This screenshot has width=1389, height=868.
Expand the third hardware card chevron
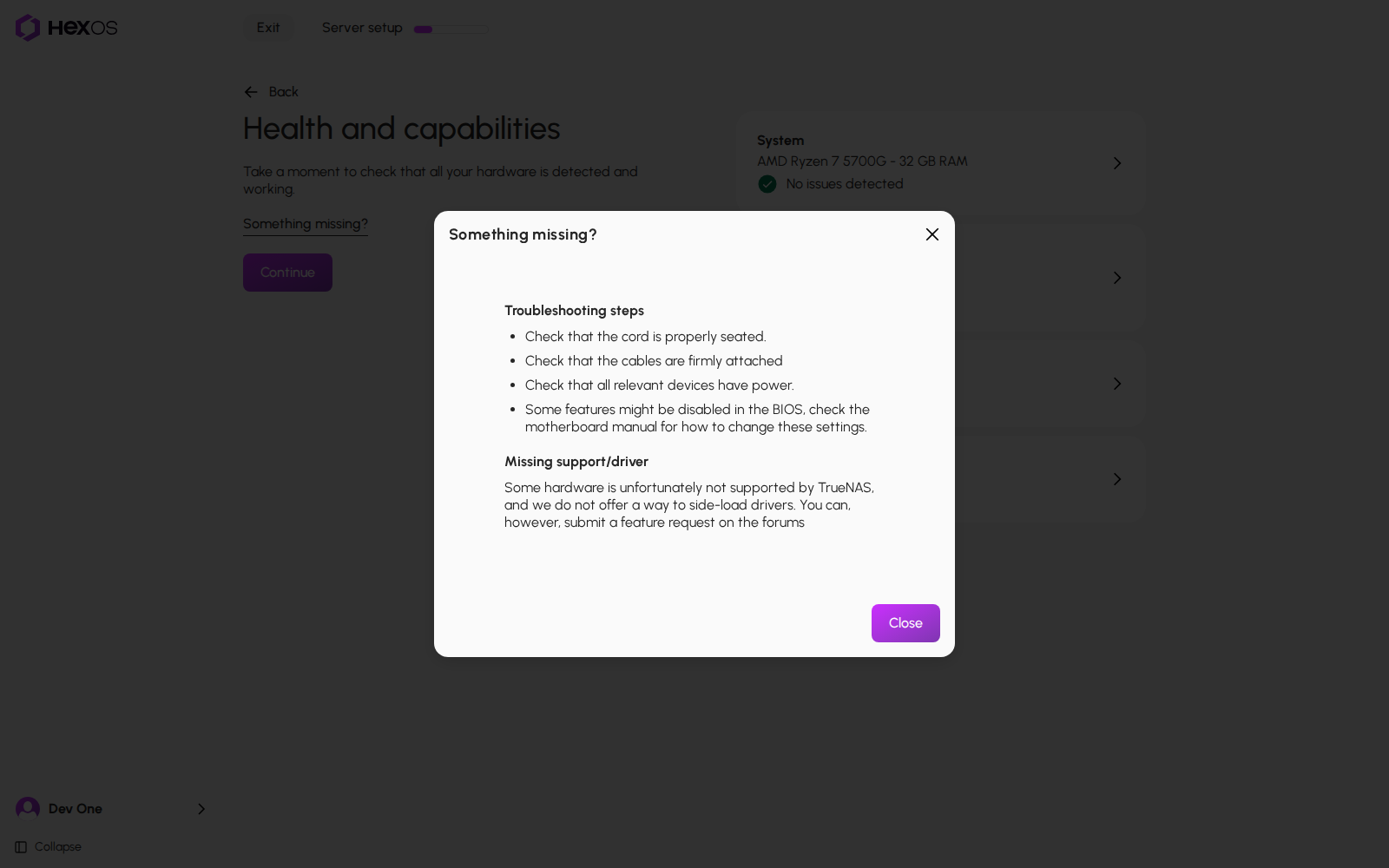(x=1117, y=384)
